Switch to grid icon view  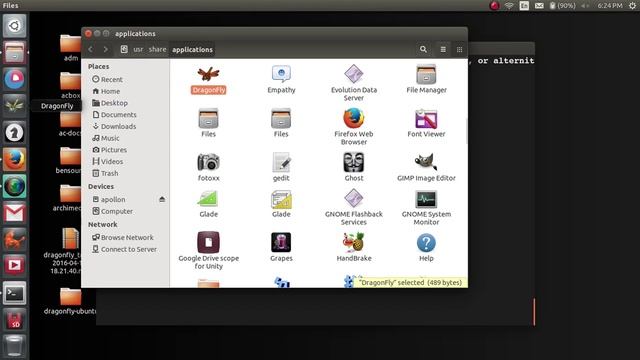tap(460, 49)
